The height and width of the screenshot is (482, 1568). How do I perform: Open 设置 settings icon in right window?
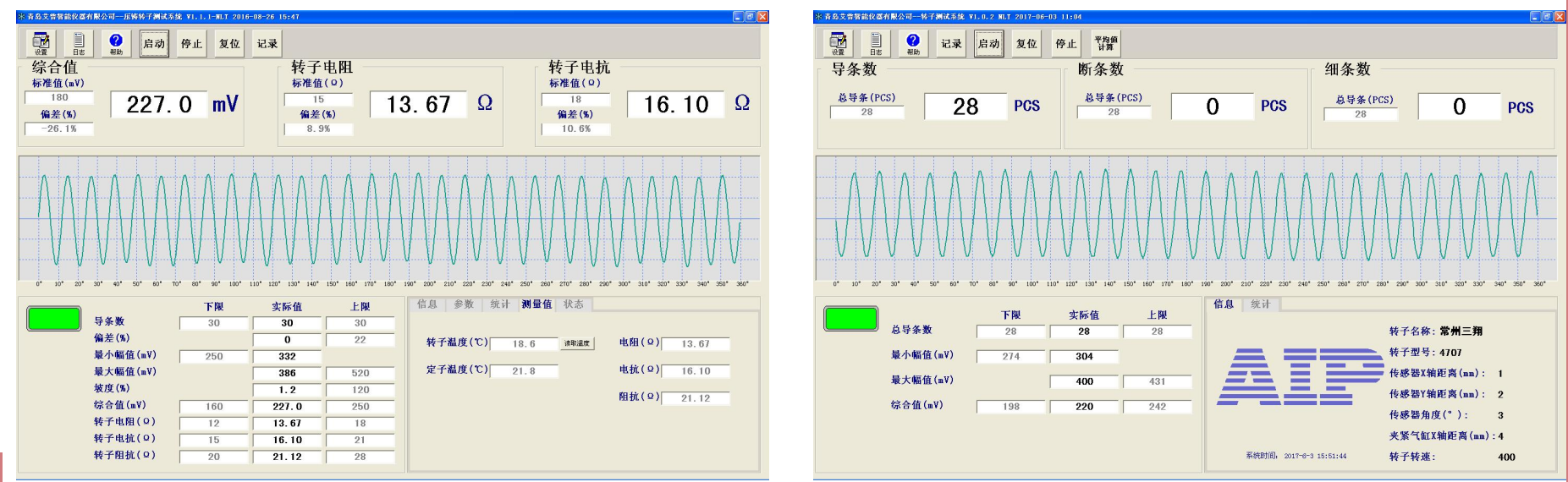(838, 43)
